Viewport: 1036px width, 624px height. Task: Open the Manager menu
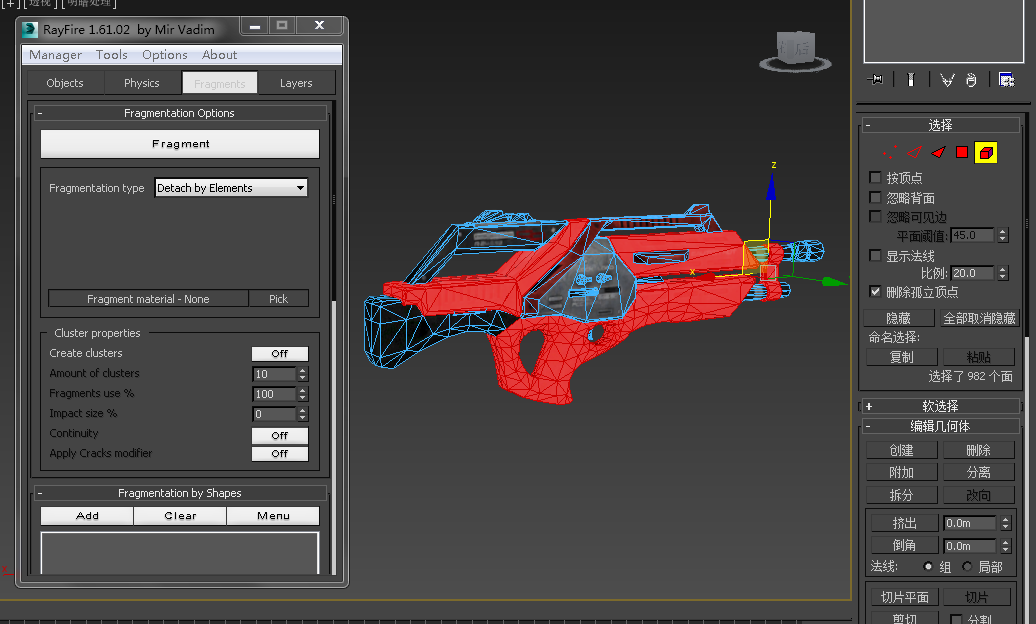point(56,55)
